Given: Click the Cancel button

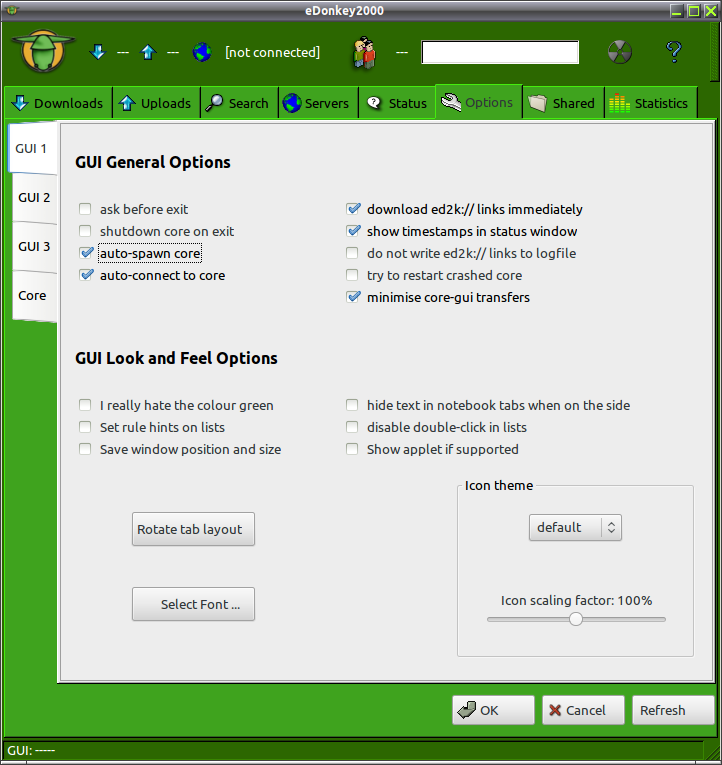Looking at the screenshot, I should tap(583, 710).
